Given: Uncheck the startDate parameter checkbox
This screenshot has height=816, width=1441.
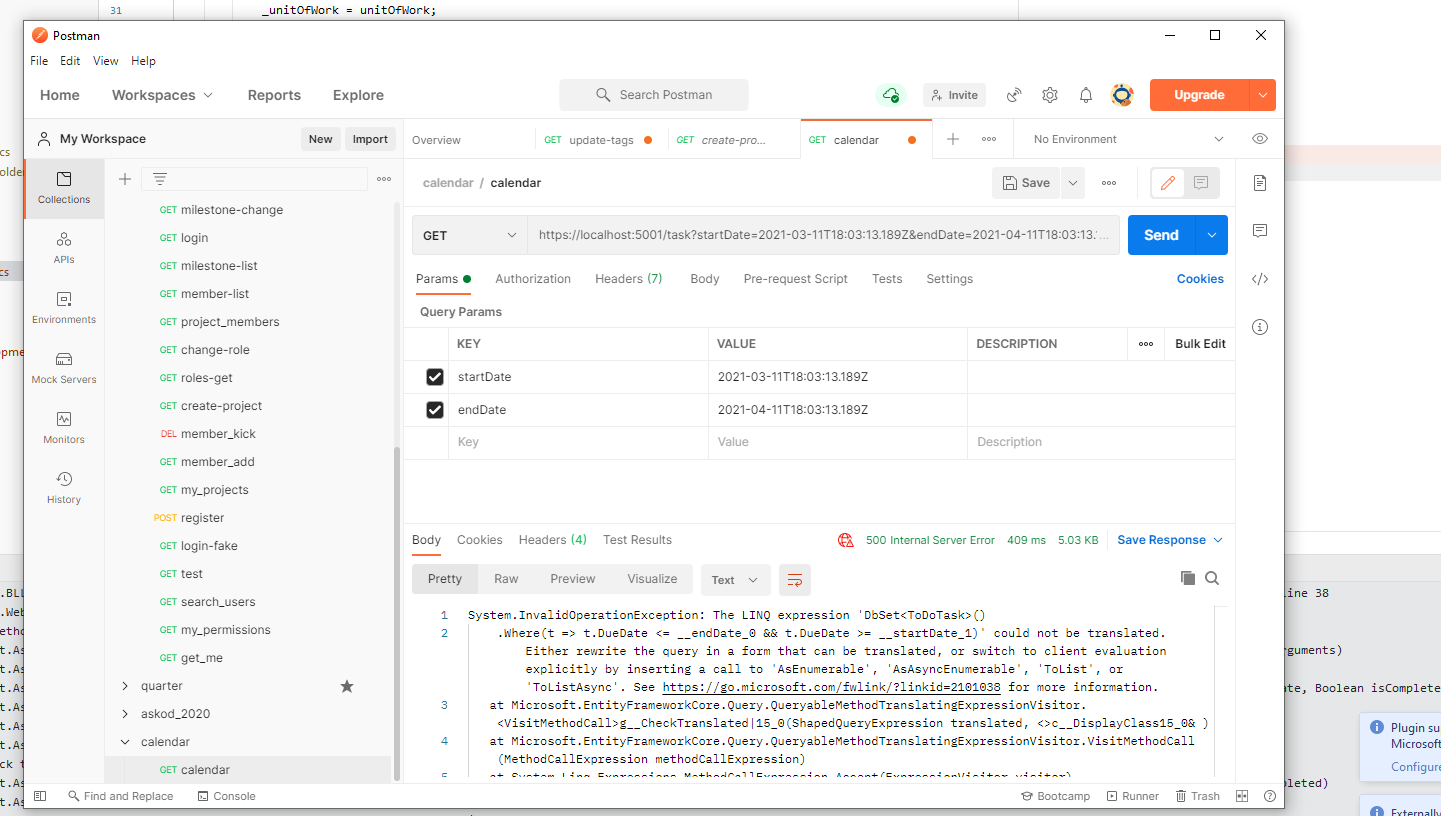Looking at the screenshot, I should click(x=435, y=377).
